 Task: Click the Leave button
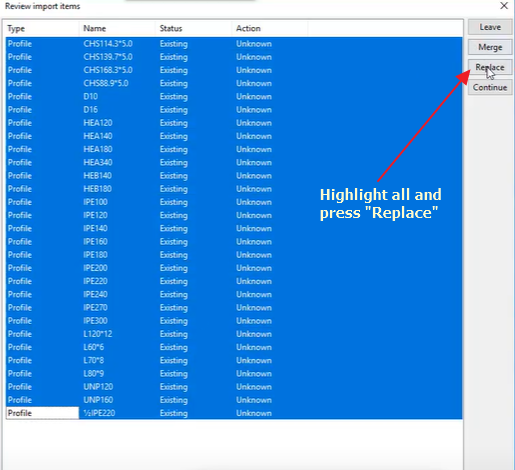(x=490, y=27)
